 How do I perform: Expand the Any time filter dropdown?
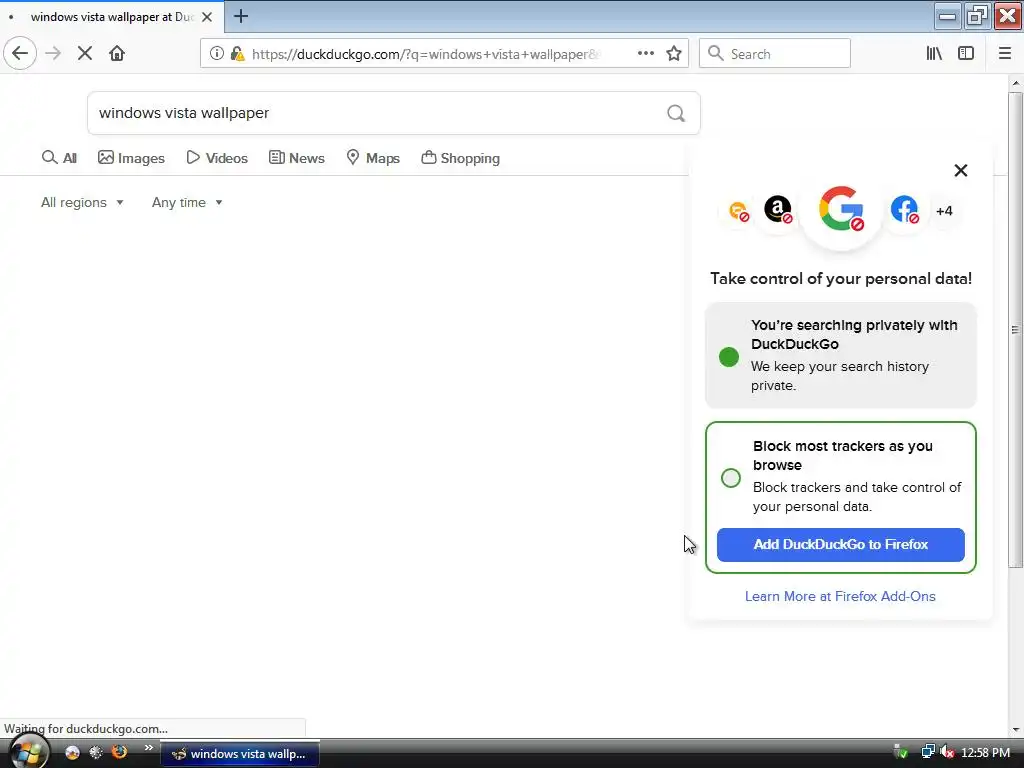(187, 202)
